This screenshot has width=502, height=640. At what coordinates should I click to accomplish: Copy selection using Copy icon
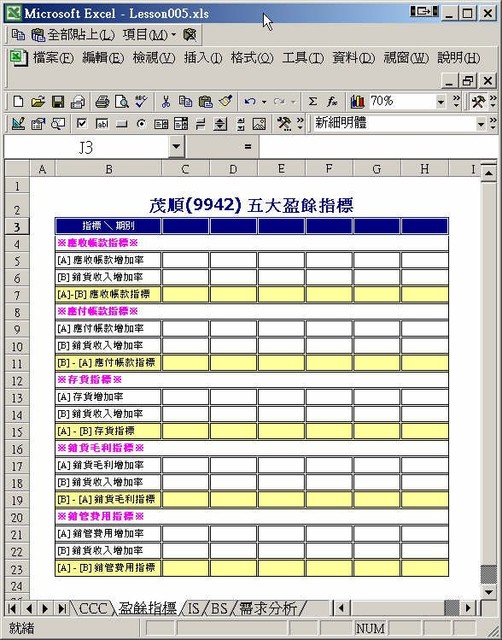tap(186, 101)
